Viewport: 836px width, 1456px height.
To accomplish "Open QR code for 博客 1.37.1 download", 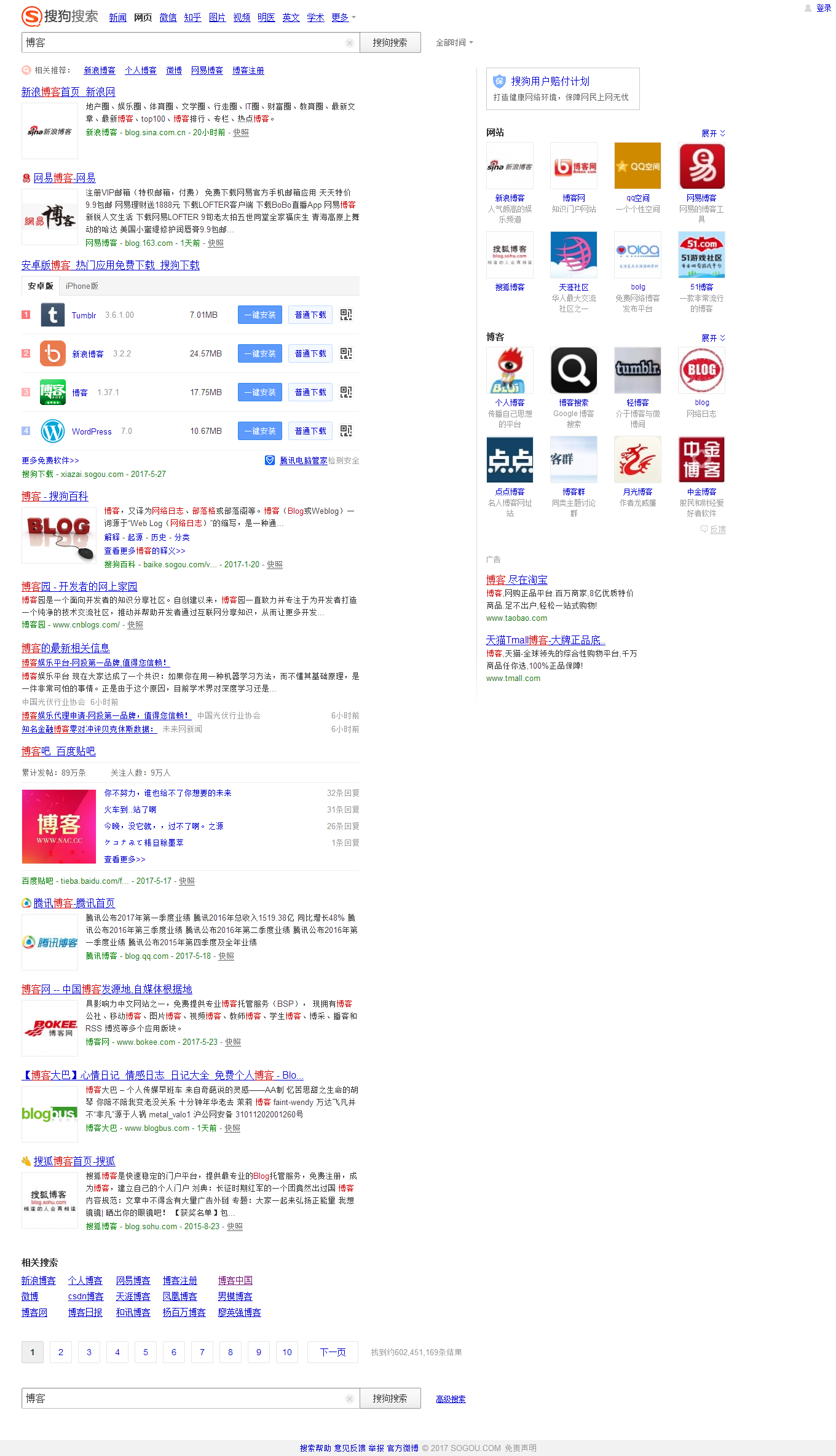I will 346,392.
